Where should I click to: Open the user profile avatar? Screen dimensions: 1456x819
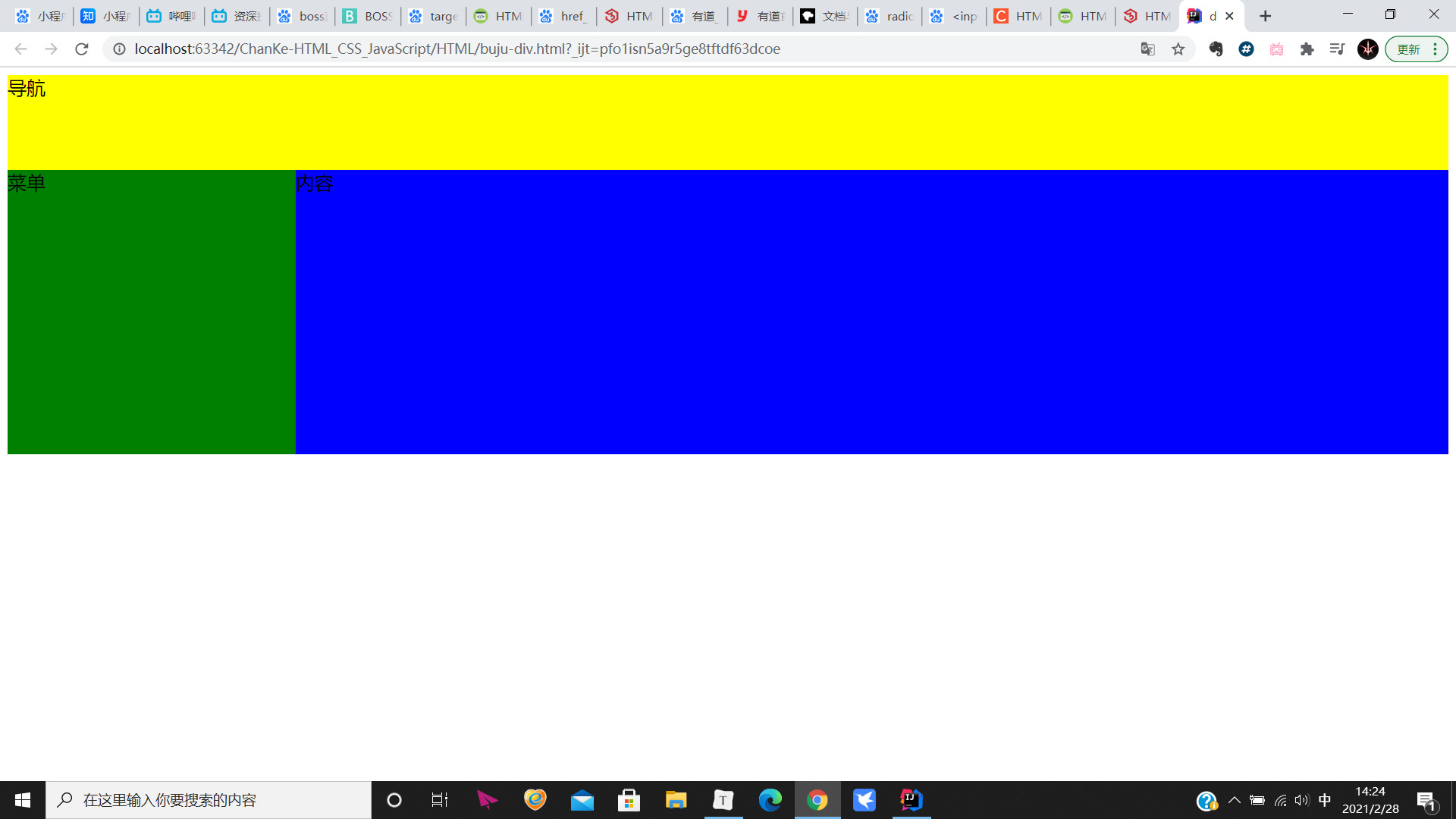(1367, 49)
